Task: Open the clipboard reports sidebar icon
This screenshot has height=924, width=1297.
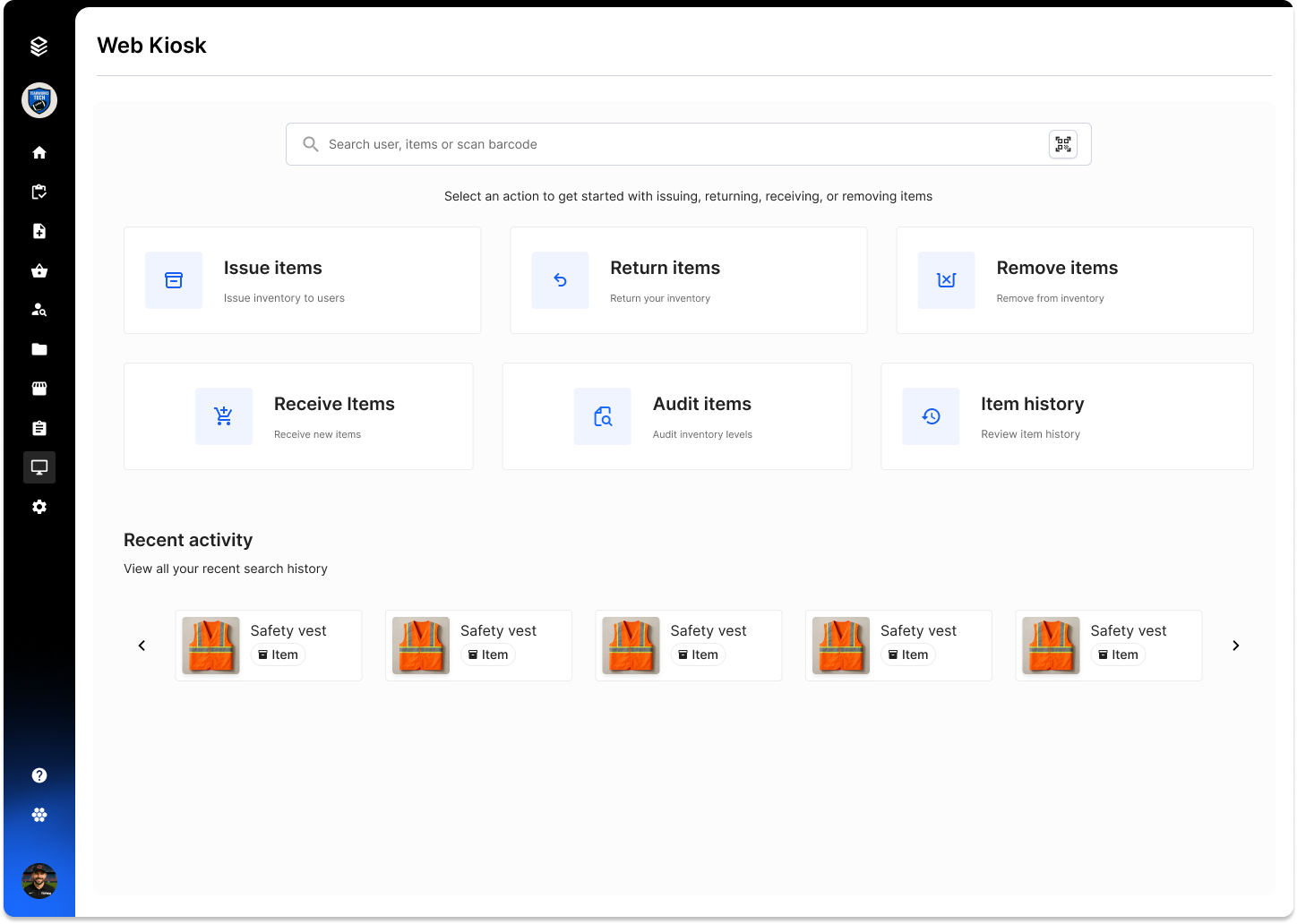Action: pos(39,428)
